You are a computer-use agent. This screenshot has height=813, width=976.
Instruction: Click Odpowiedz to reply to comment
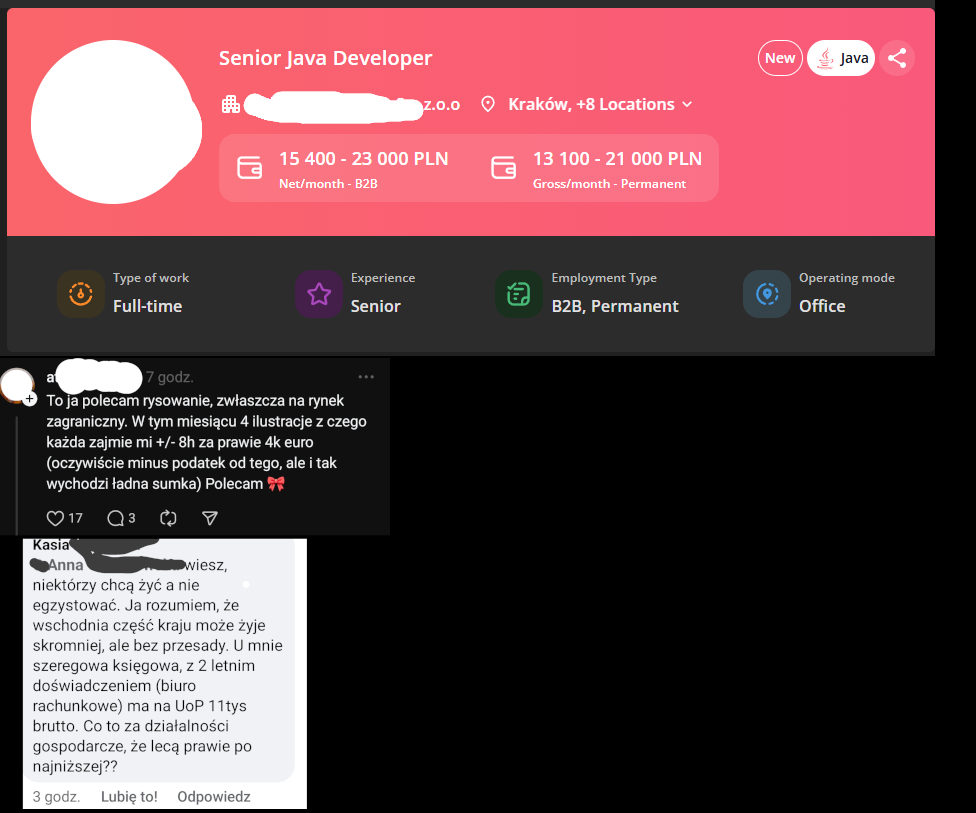214,797
